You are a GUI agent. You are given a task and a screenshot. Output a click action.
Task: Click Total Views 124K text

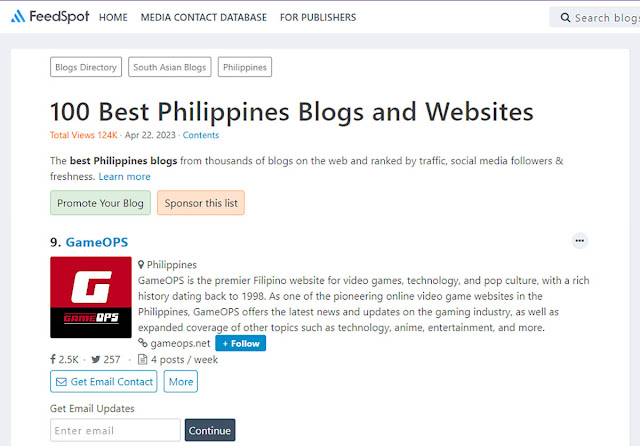click(84, 135)
